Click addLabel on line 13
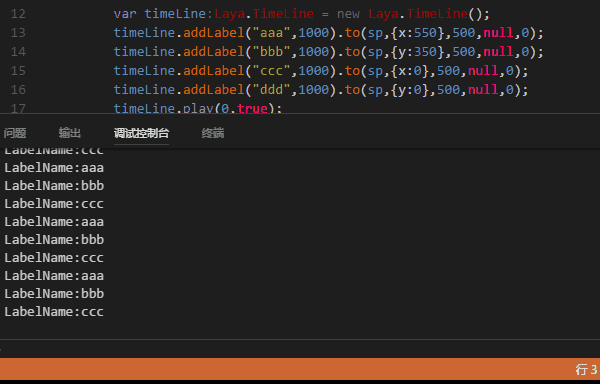The width and height of the screenshot is (600, 384). [214, 33]
